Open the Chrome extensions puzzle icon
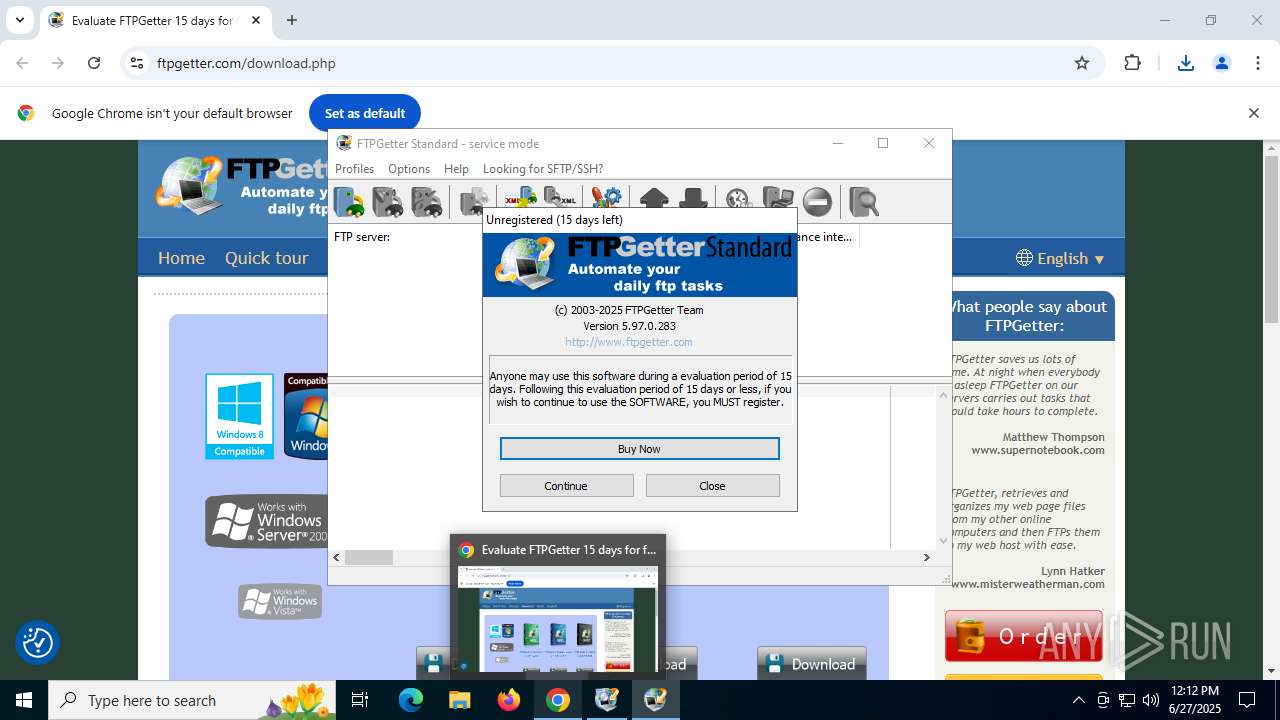The image size is (1280, 720). pos(1132,63)
